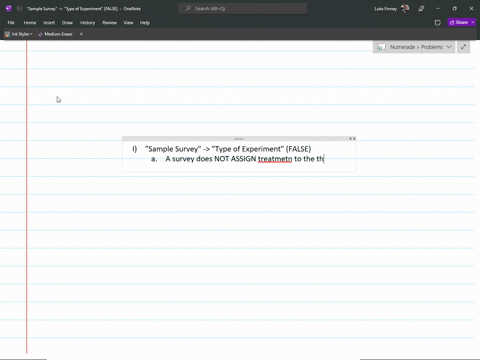Click the text "Sample Survey" in the note
The height and width of the screenshot is (360, 480).
(173, 149)
